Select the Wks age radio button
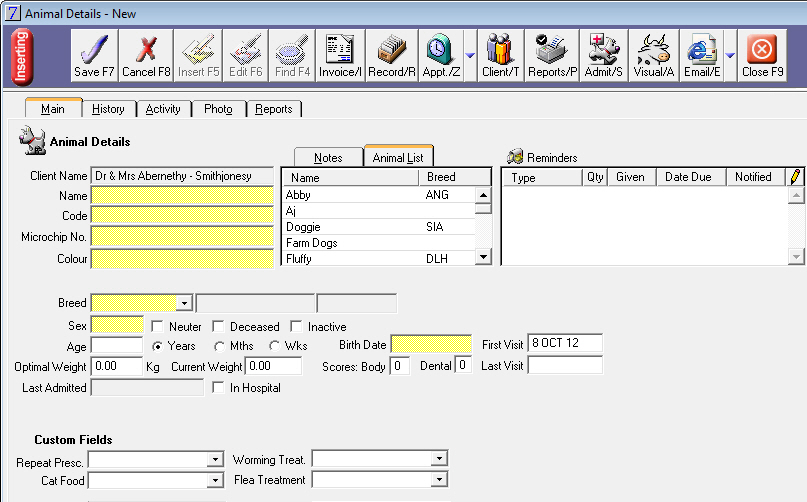 tap(274, 346)
